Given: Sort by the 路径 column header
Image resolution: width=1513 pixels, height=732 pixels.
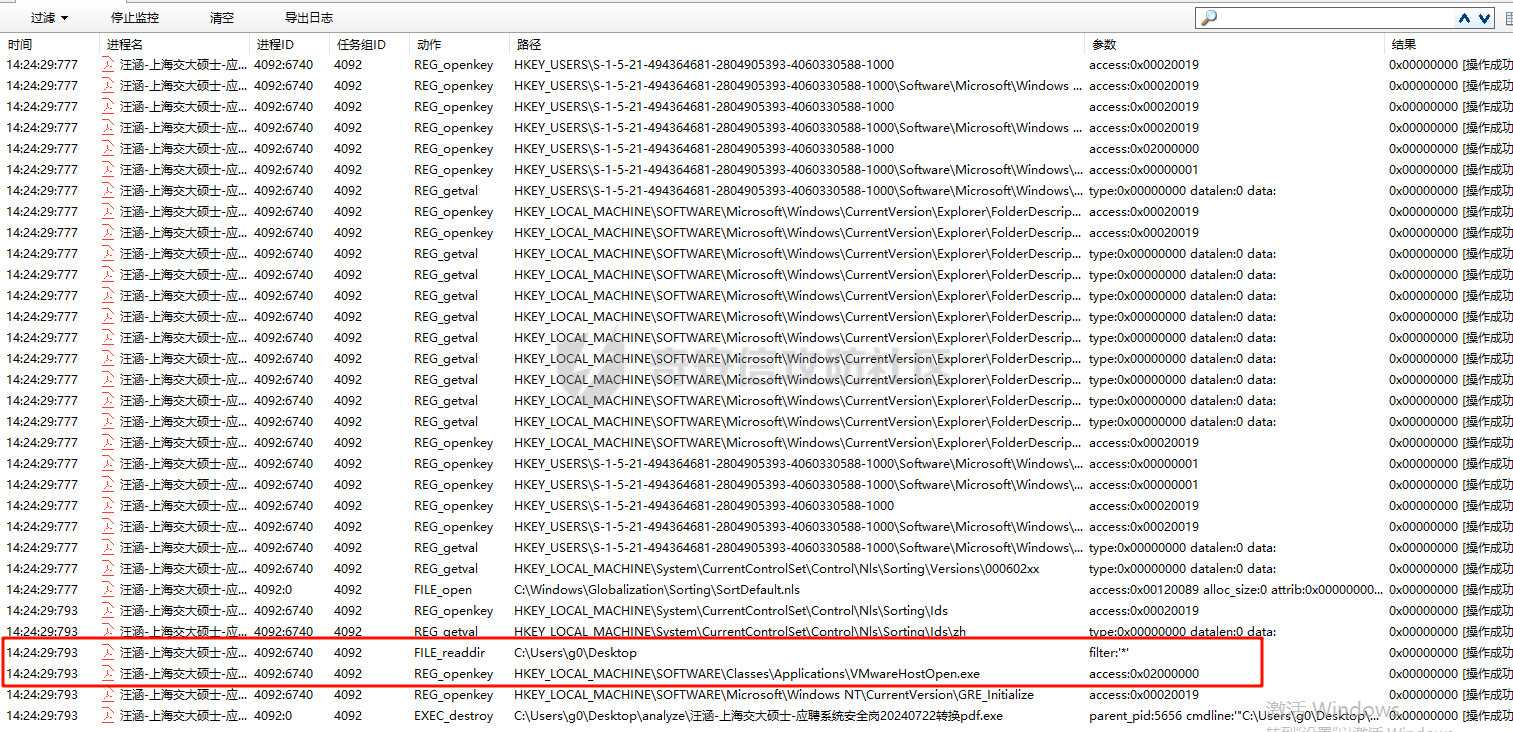Looking at the screenshot, I should point(529,45).
